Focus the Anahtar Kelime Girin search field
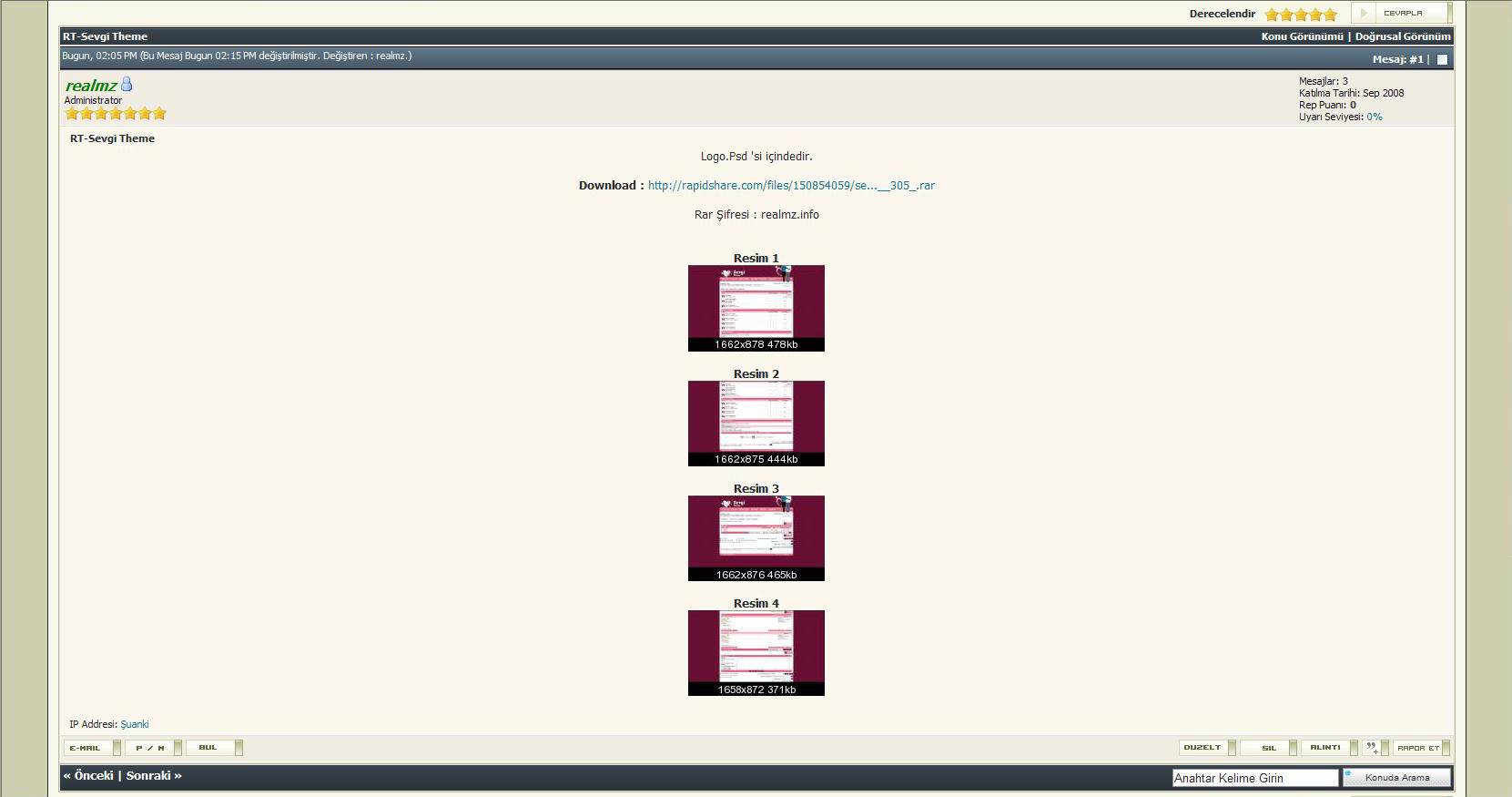1512x797 pixels. point(1254,778)
